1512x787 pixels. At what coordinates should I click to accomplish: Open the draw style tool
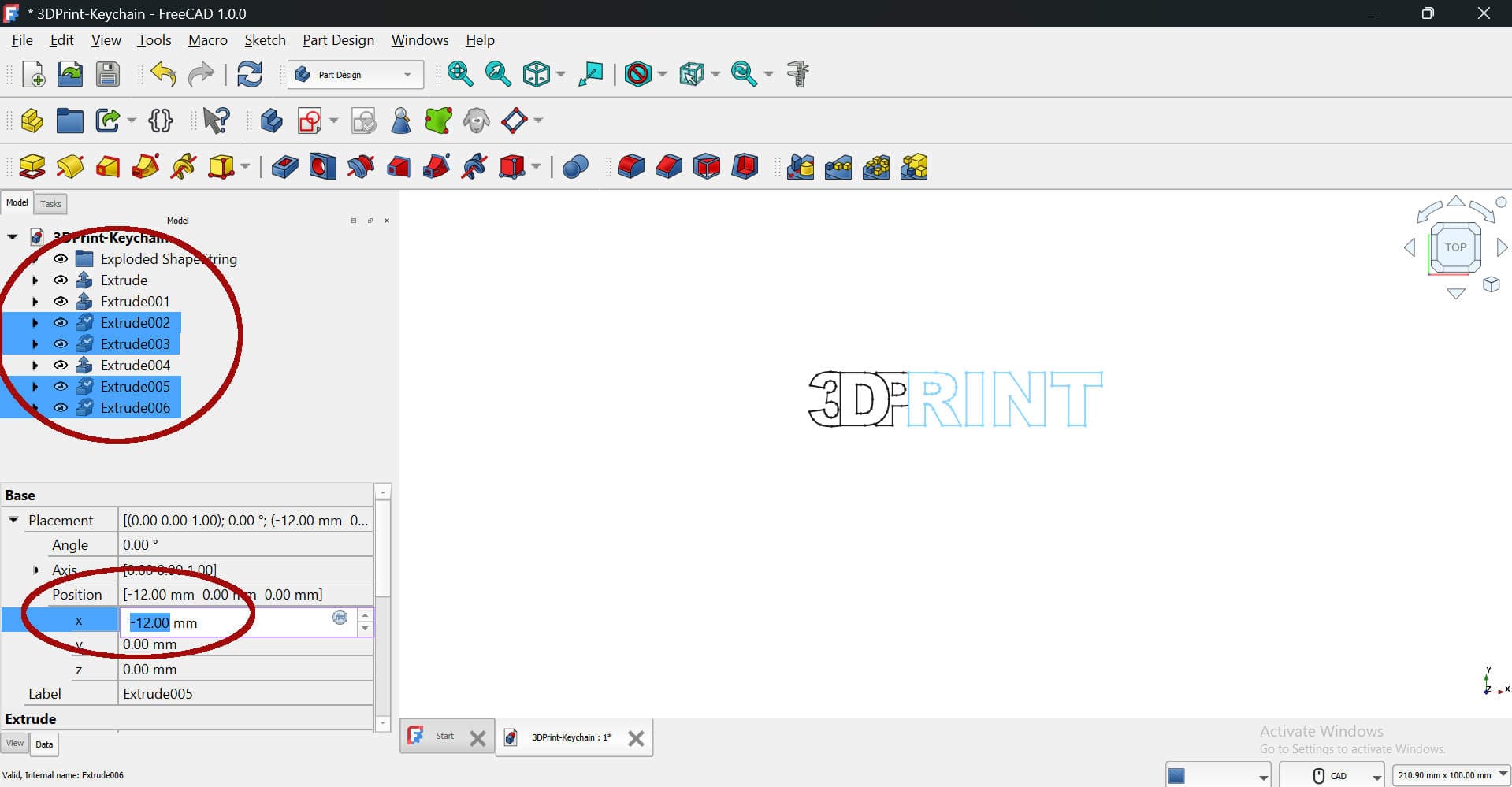coord(638,74)
